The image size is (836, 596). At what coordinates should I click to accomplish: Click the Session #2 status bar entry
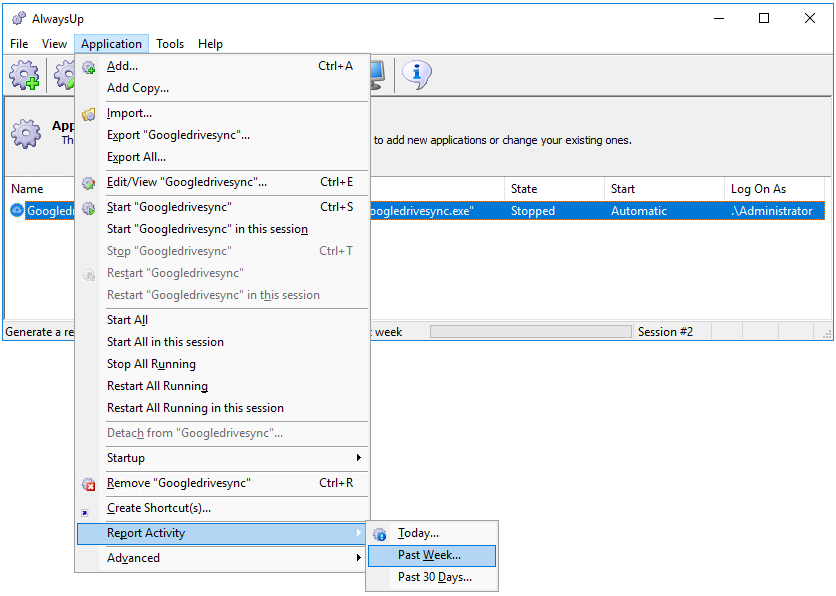(665, 332)
